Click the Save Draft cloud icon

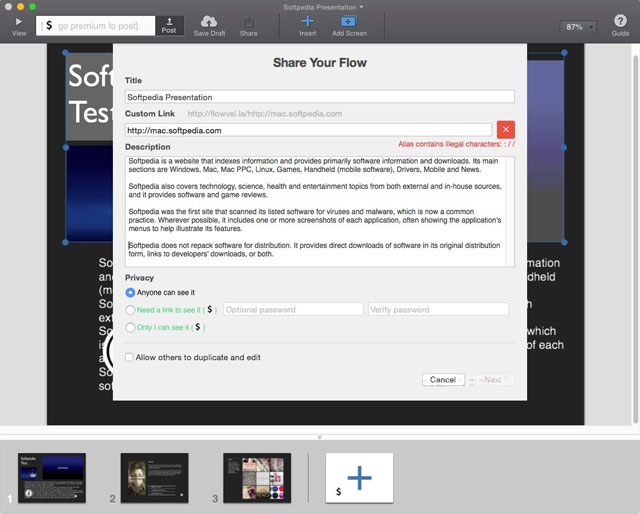click(209, 21)
